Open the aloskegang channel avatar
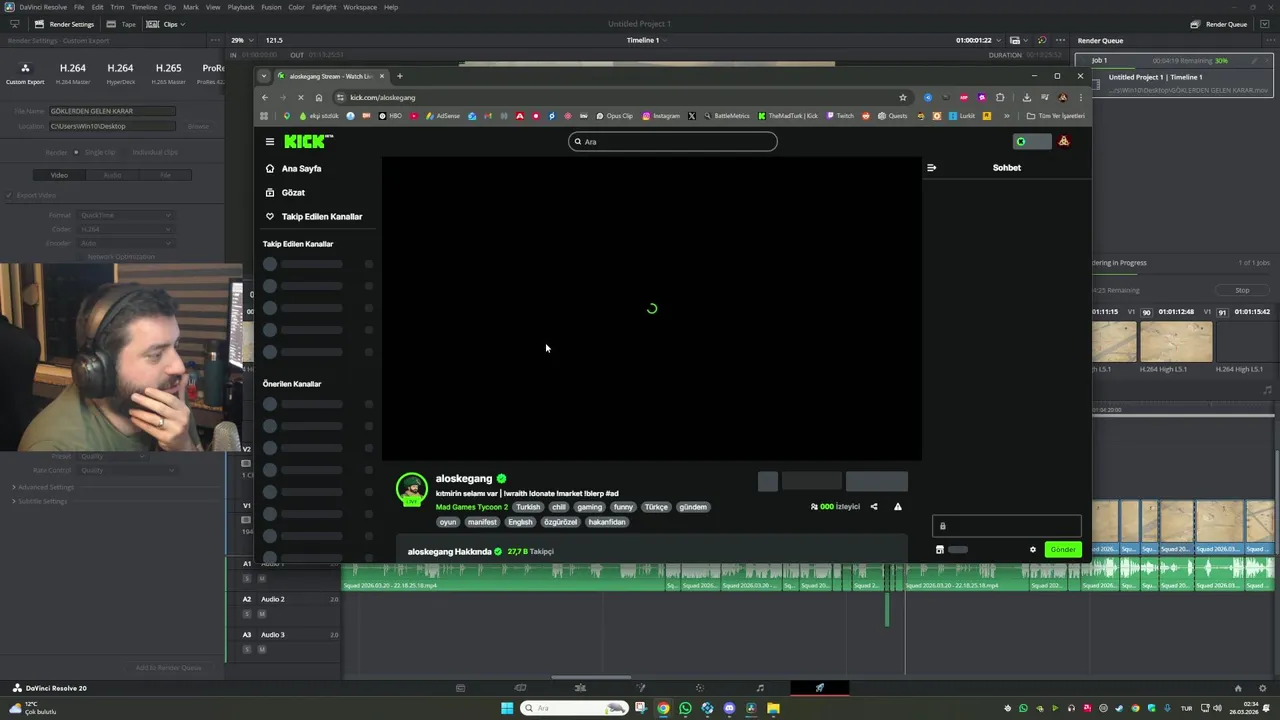The width and height of the screenshot is (1280, 720). (x=412, y=489)
